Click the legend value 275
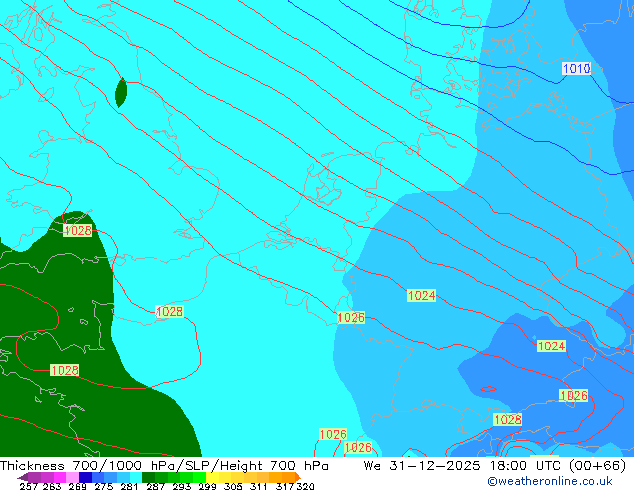The width and height of the screenshot is (634, 490). coord(104,486)
